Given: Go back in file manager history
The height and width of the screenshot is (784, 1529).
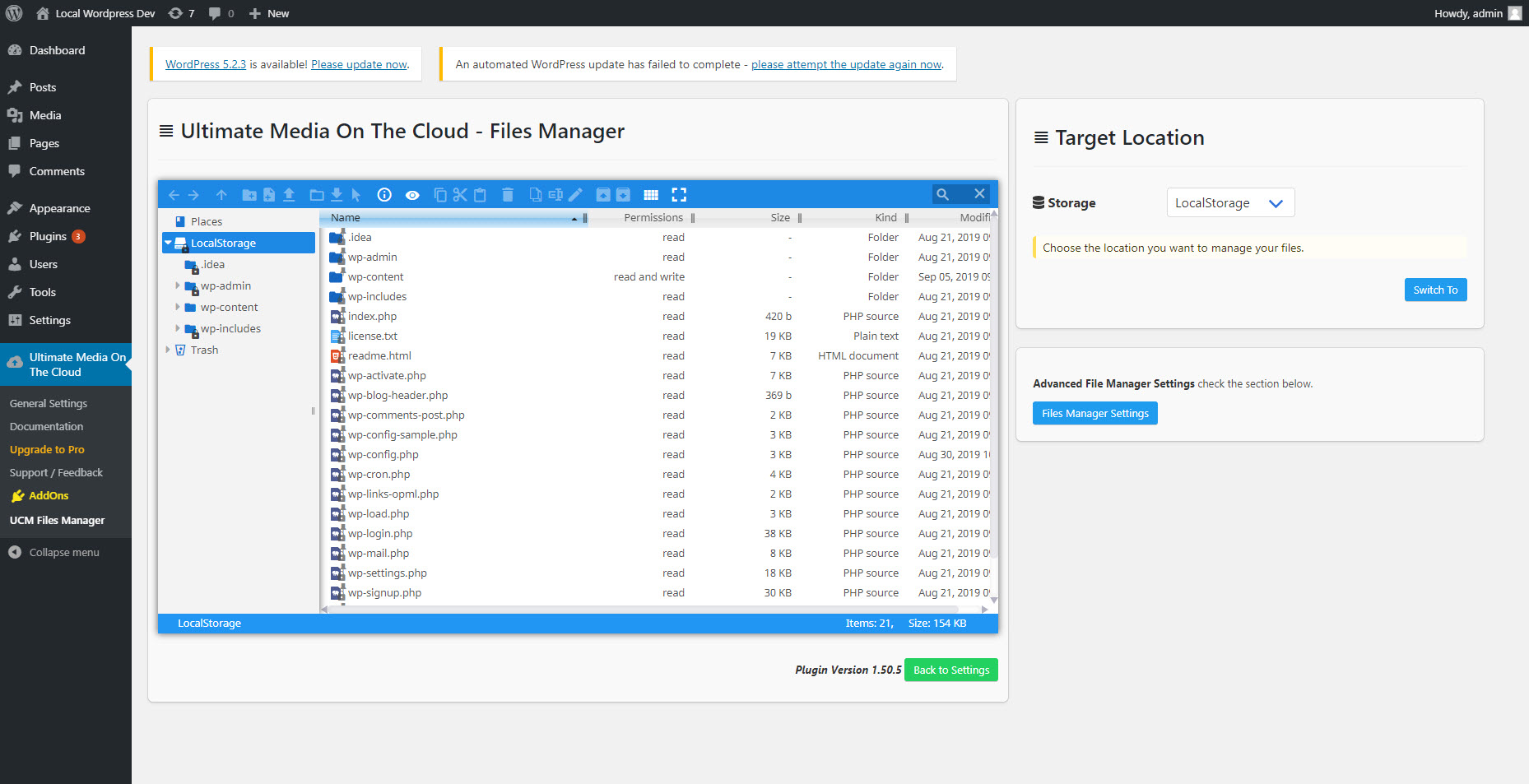Looking at the screenshot, I should [x=174, y=195].
